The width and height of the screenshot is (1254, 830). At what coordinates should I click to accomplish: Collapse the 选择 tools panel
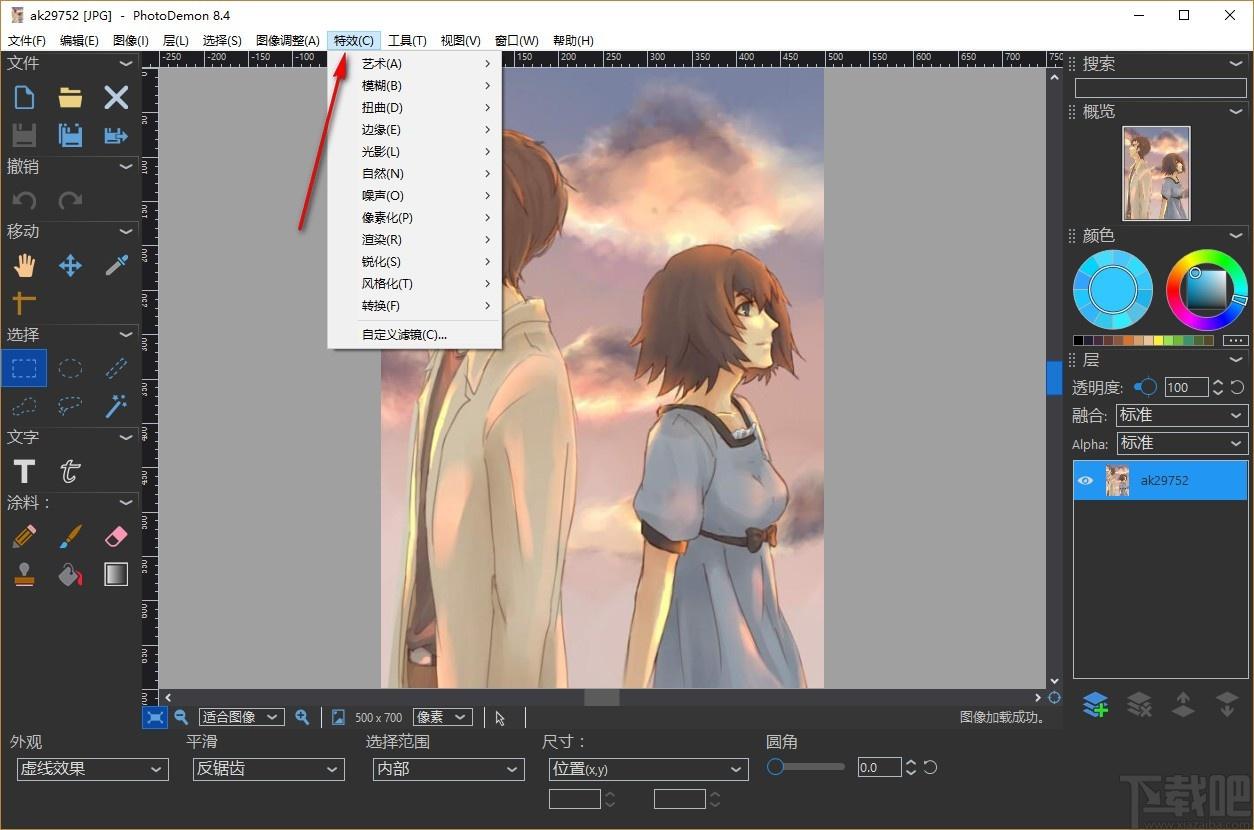click(x=126, y=334)
